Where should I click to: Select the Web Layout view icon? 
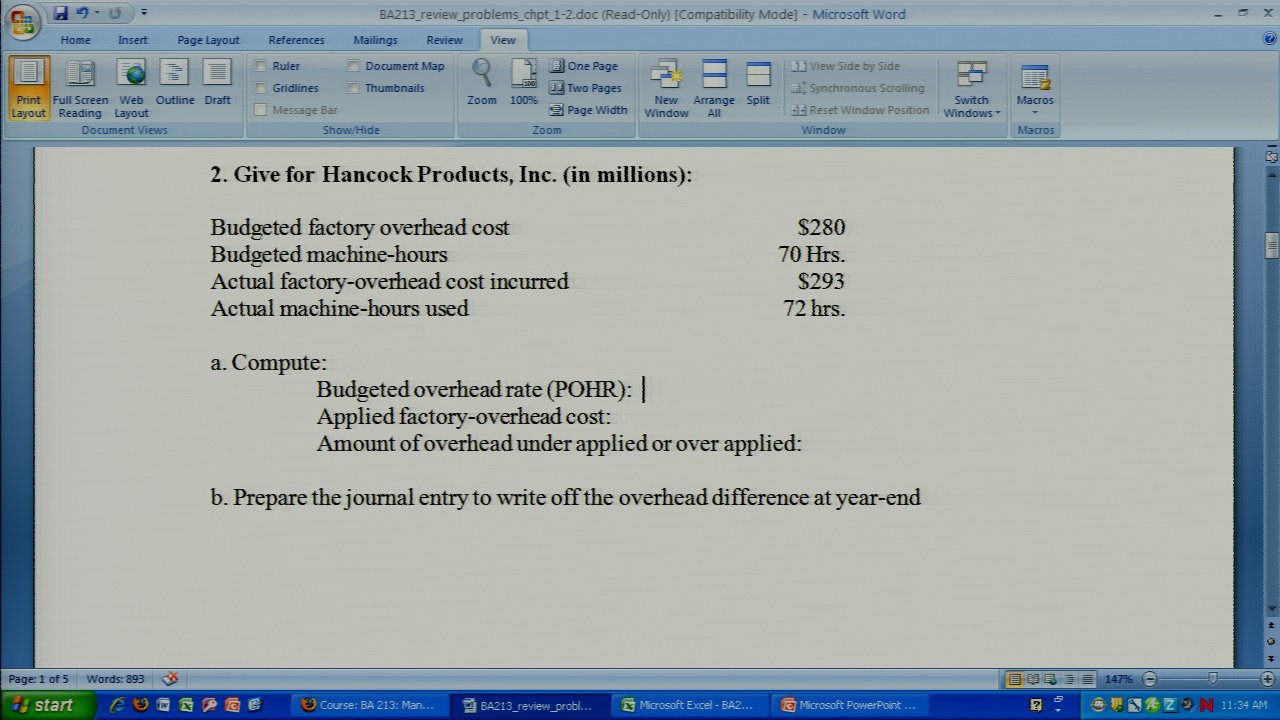pos(131,88)
